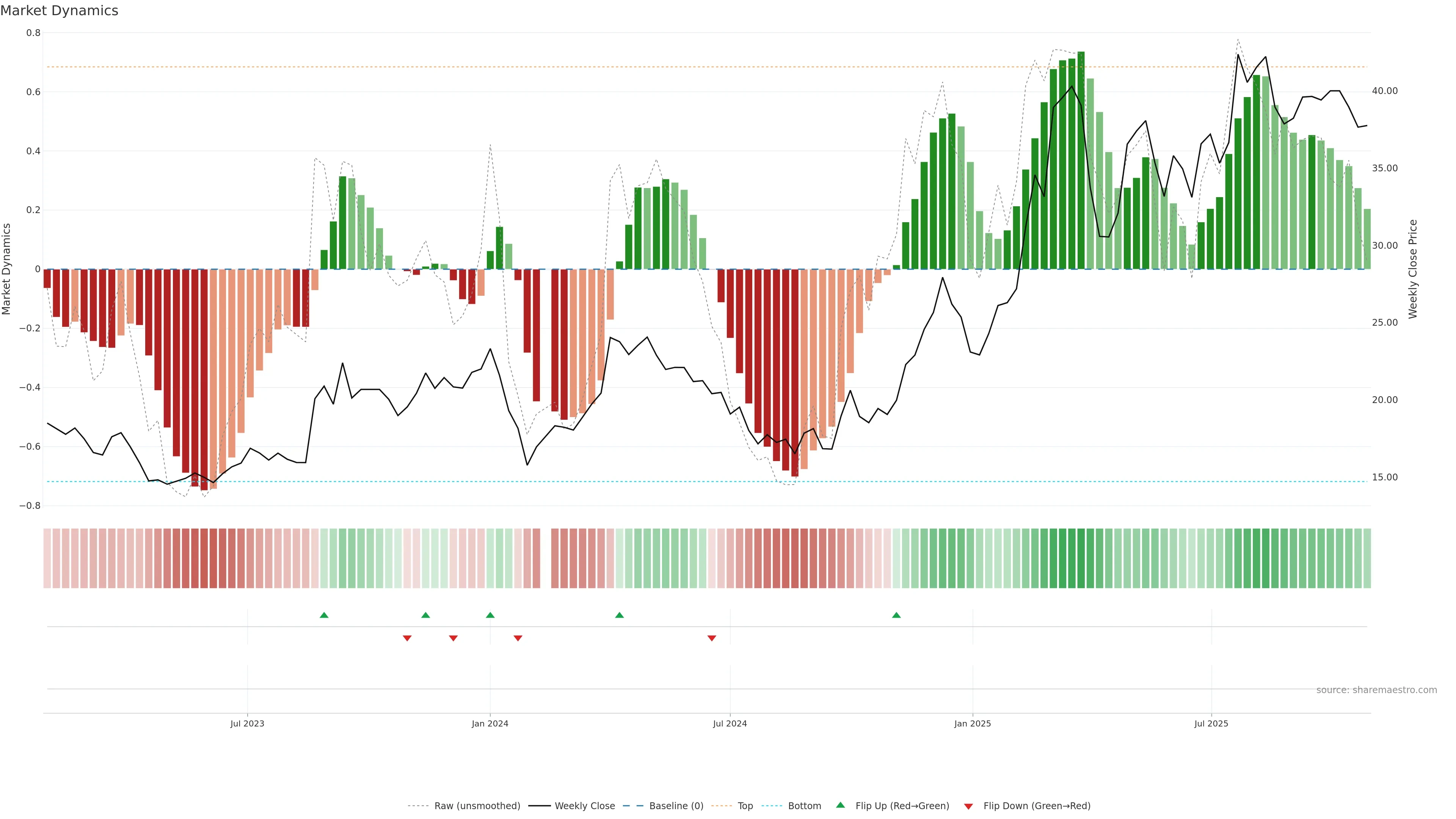This screenshot has width=1456, height=819.
Task: Click the Weekly Close Price axis title
Action: (x=1412, y=269)
